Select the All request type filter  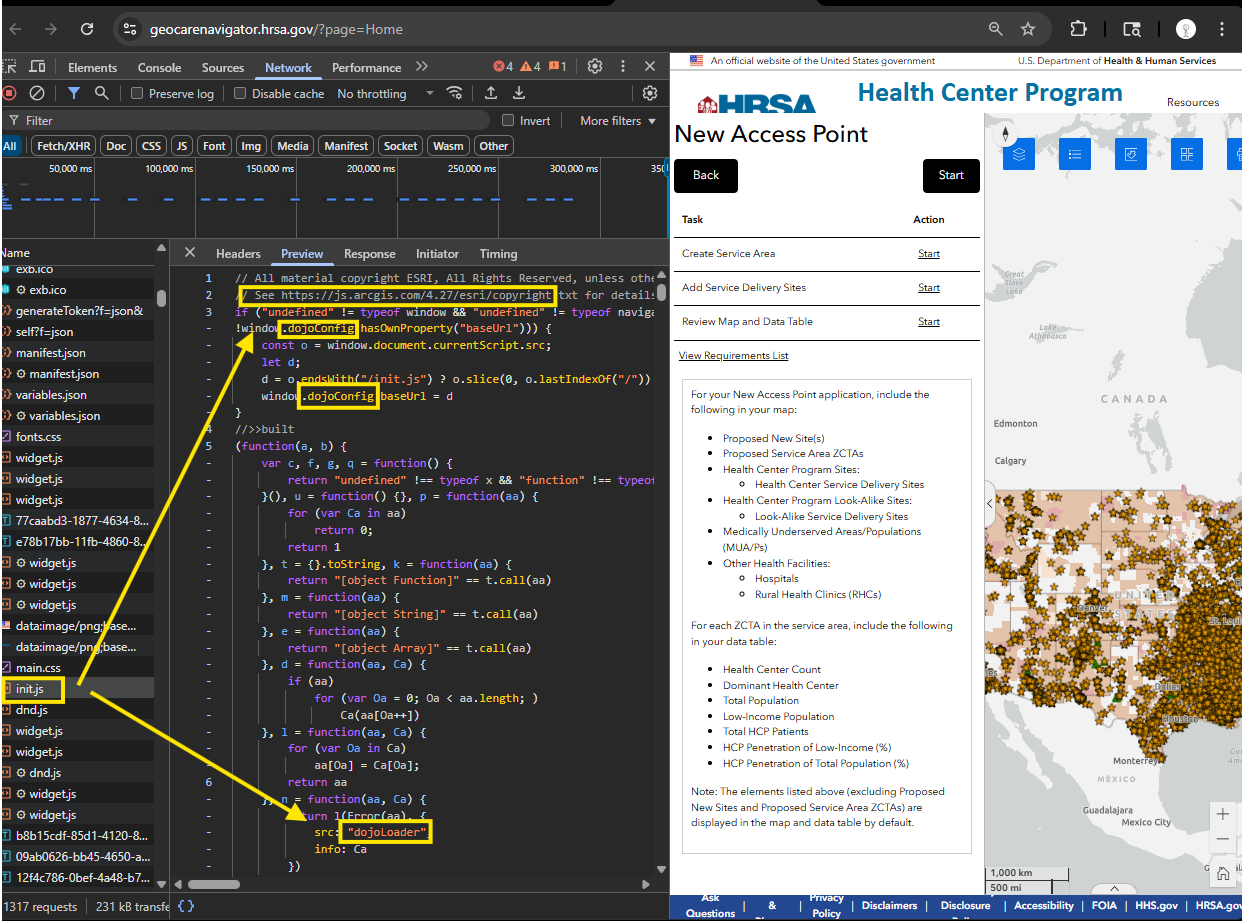click(x=10, y=145)
